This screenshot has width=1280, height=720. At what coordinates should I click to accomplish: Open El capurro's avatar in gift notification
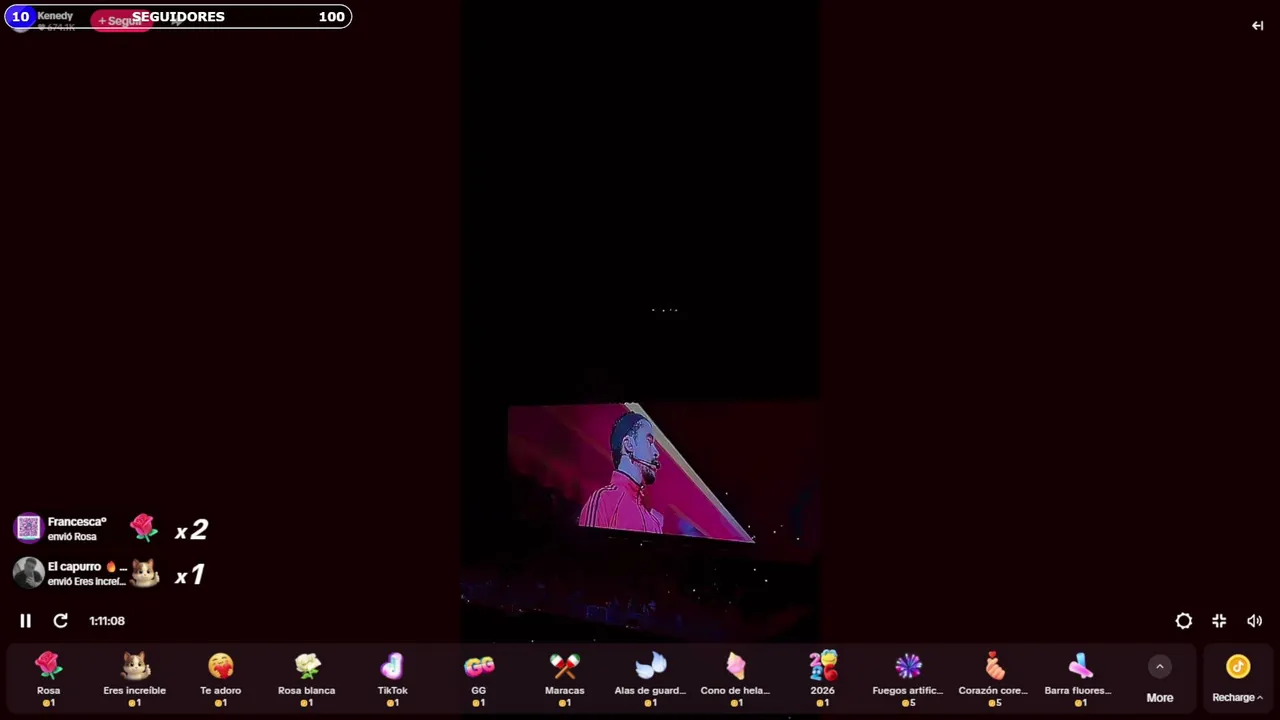(x=28, y=573)
